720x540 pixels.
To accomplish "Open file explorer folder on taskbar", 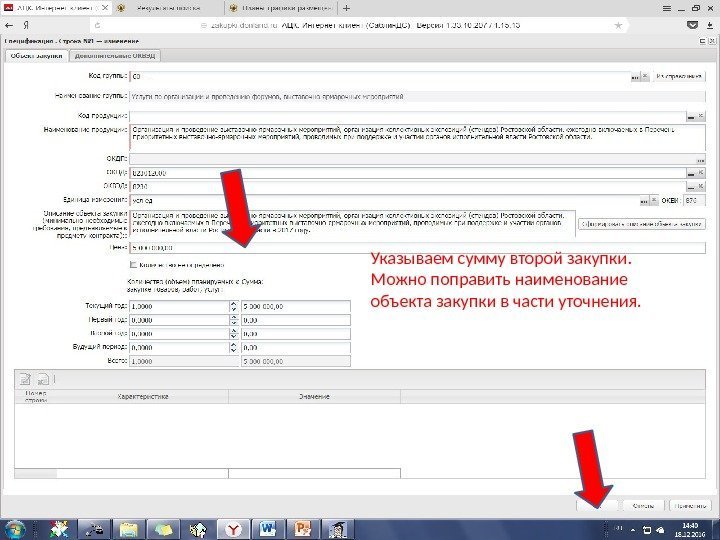I will [129, 529].
